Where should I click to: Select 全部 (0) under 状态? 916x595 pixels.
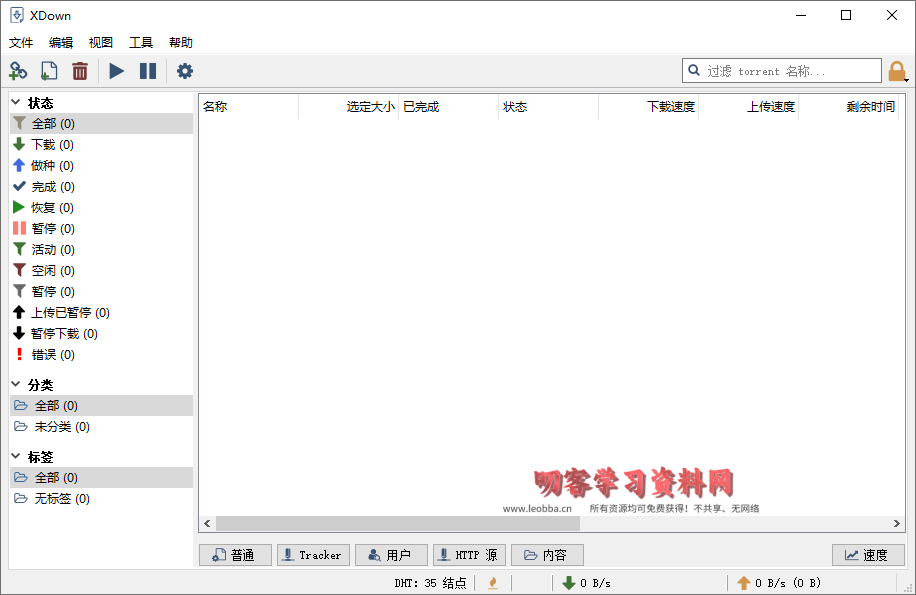pos(102,124)
